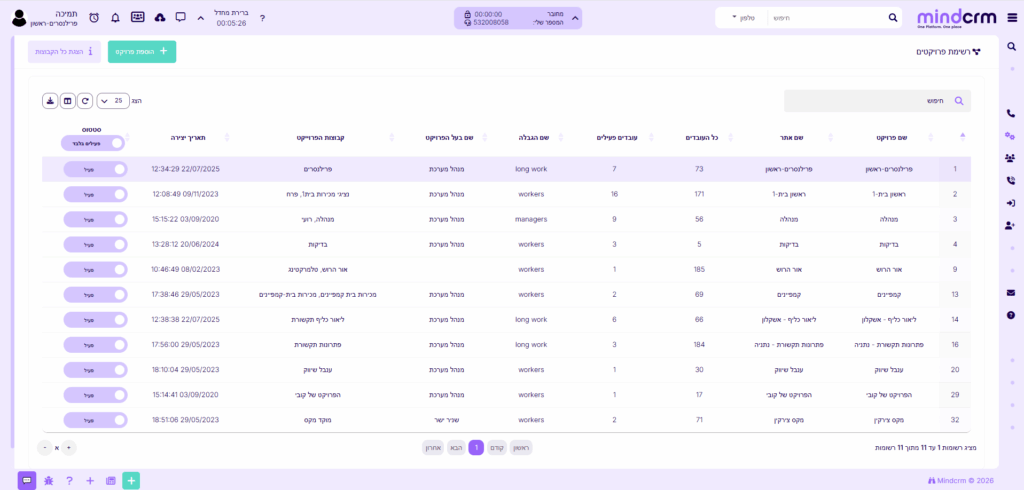Viewport: 1024px width, 490px height.
Task: Toggle status for בדיקות project
Action: 95,244
